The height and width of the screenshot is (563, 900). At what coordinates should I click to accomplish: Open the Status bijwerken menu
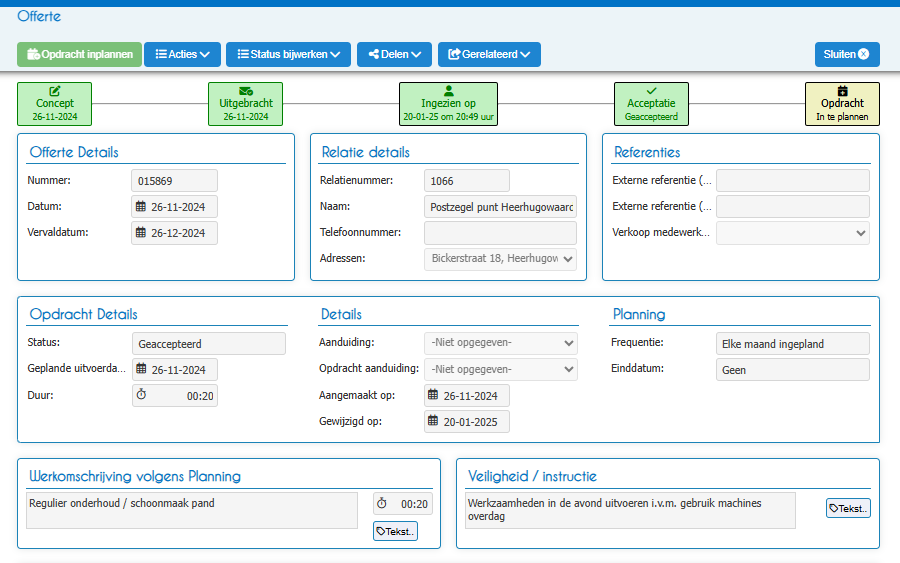point(288,55)
